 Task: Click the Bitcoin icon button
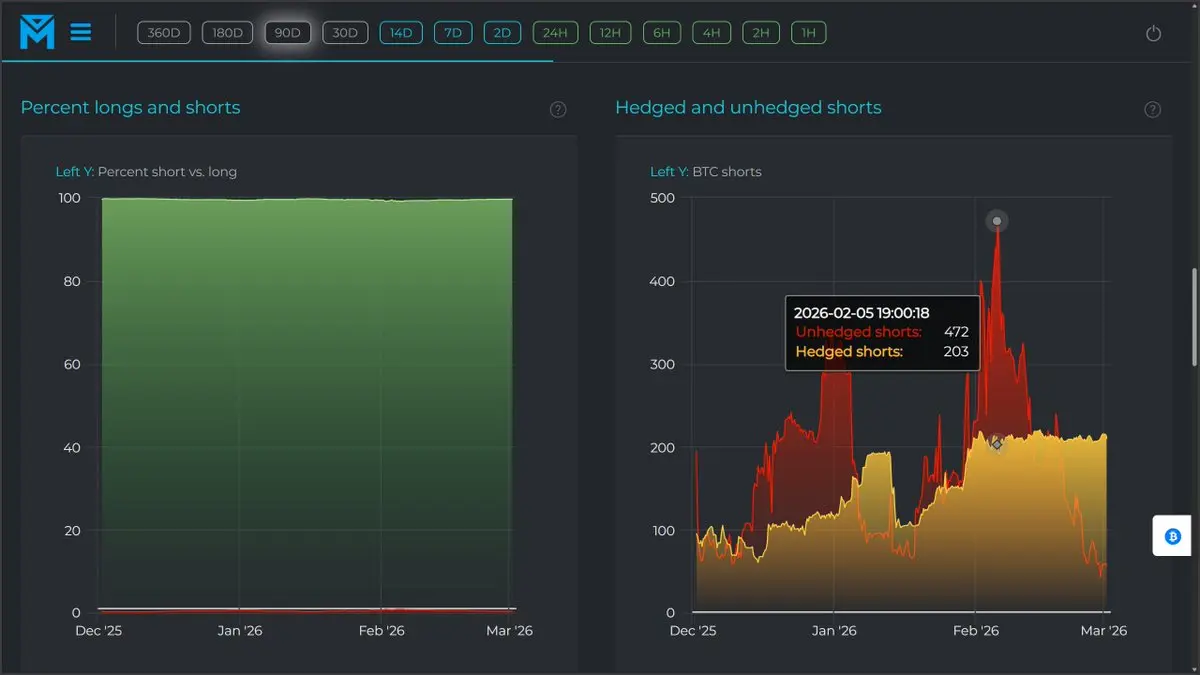point(1173,537)
